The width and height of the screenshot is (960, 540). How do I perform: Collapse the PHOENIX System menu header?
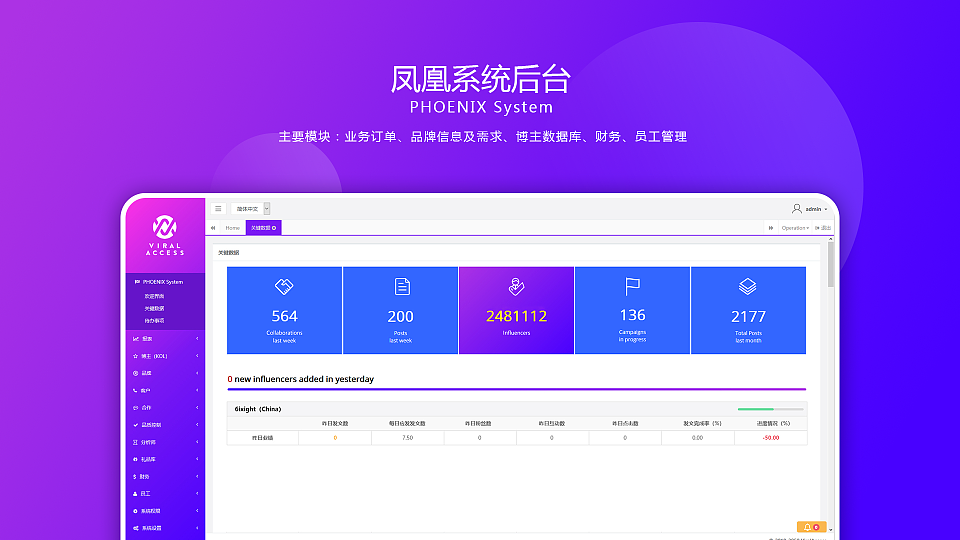(165, 282)
